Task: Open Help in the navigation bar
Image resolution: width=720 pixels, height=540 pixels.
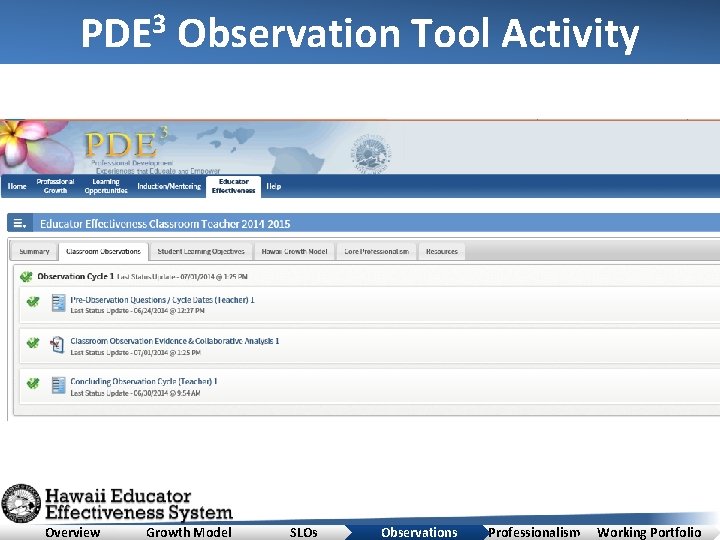Action: point(274,186)
